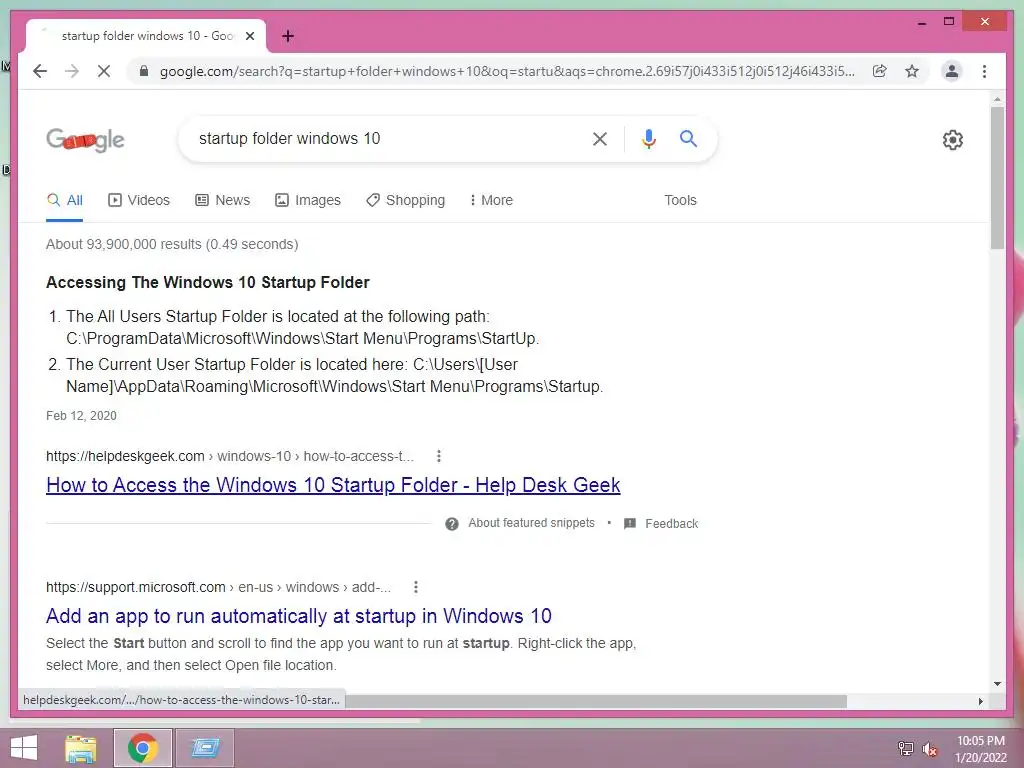Clear the search query with X
Screen dimensions: 1024x768
(600, 138)
